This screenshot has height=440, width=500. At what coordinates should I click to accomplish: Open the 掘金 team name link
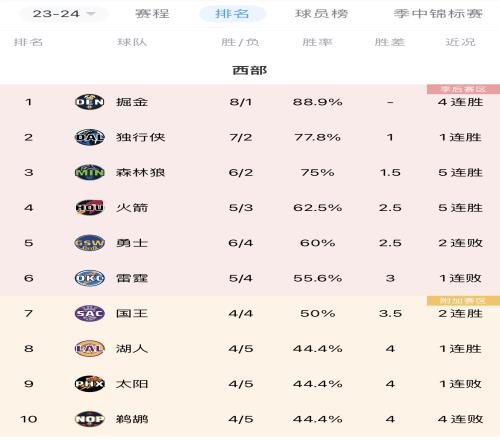point(132,102)
